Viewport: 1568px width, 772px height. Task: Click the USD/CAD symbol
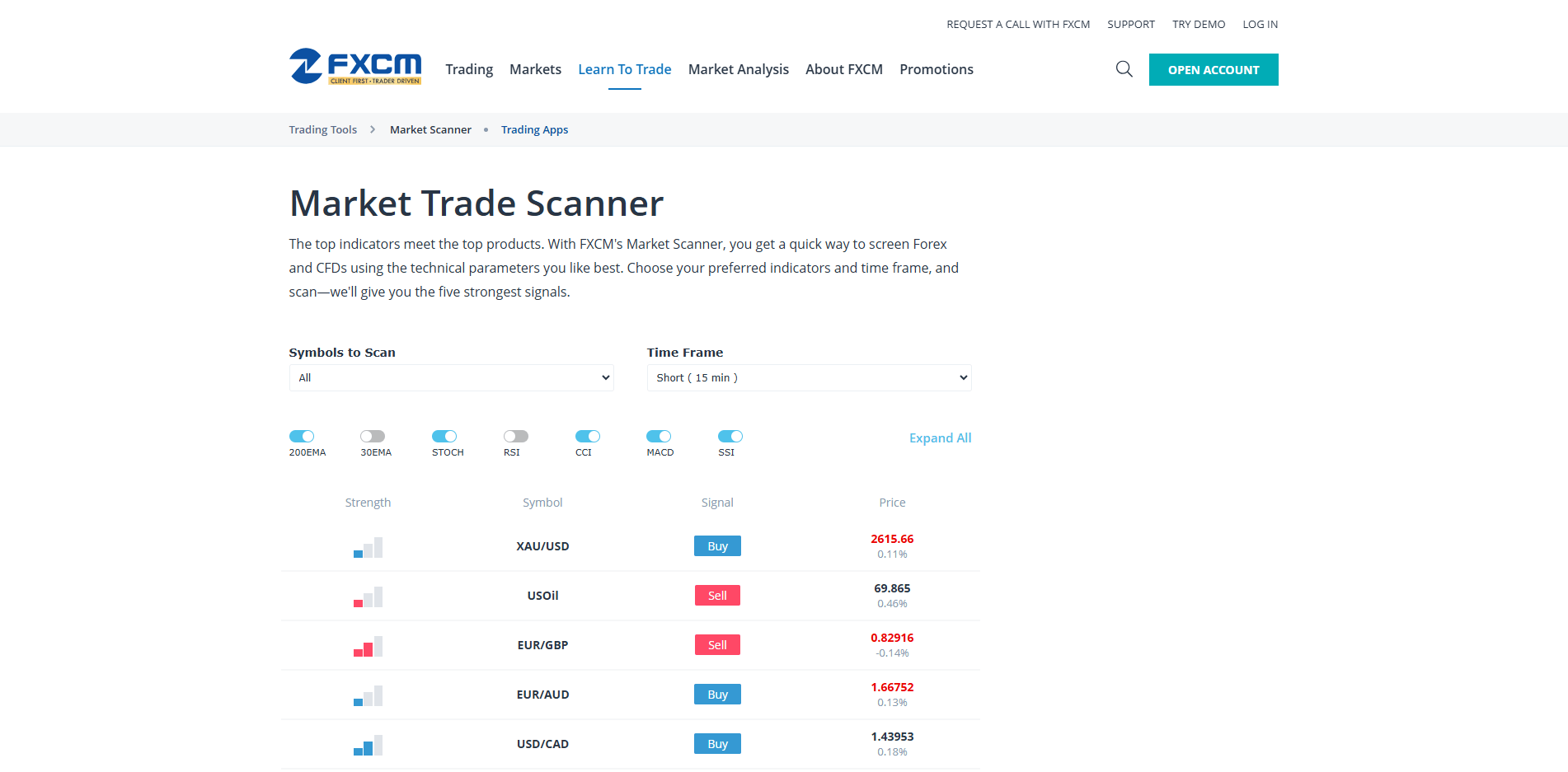pyautogui.click(x=542, y=744)
